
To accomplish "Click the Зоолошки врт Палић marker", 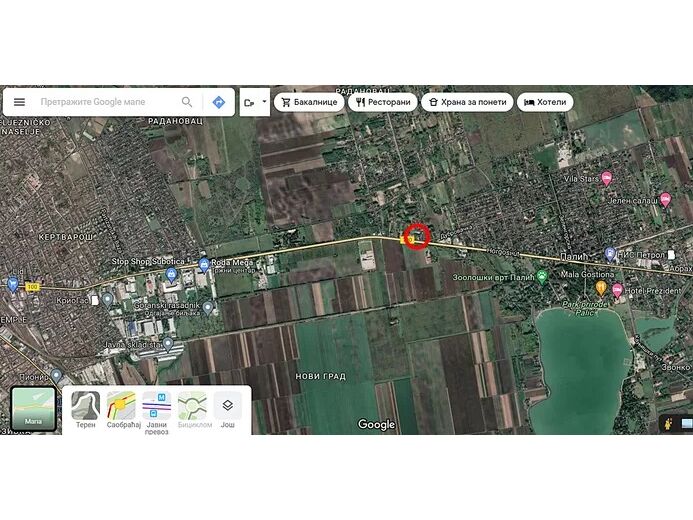I will pyautogui.click(x=542, y=276).
